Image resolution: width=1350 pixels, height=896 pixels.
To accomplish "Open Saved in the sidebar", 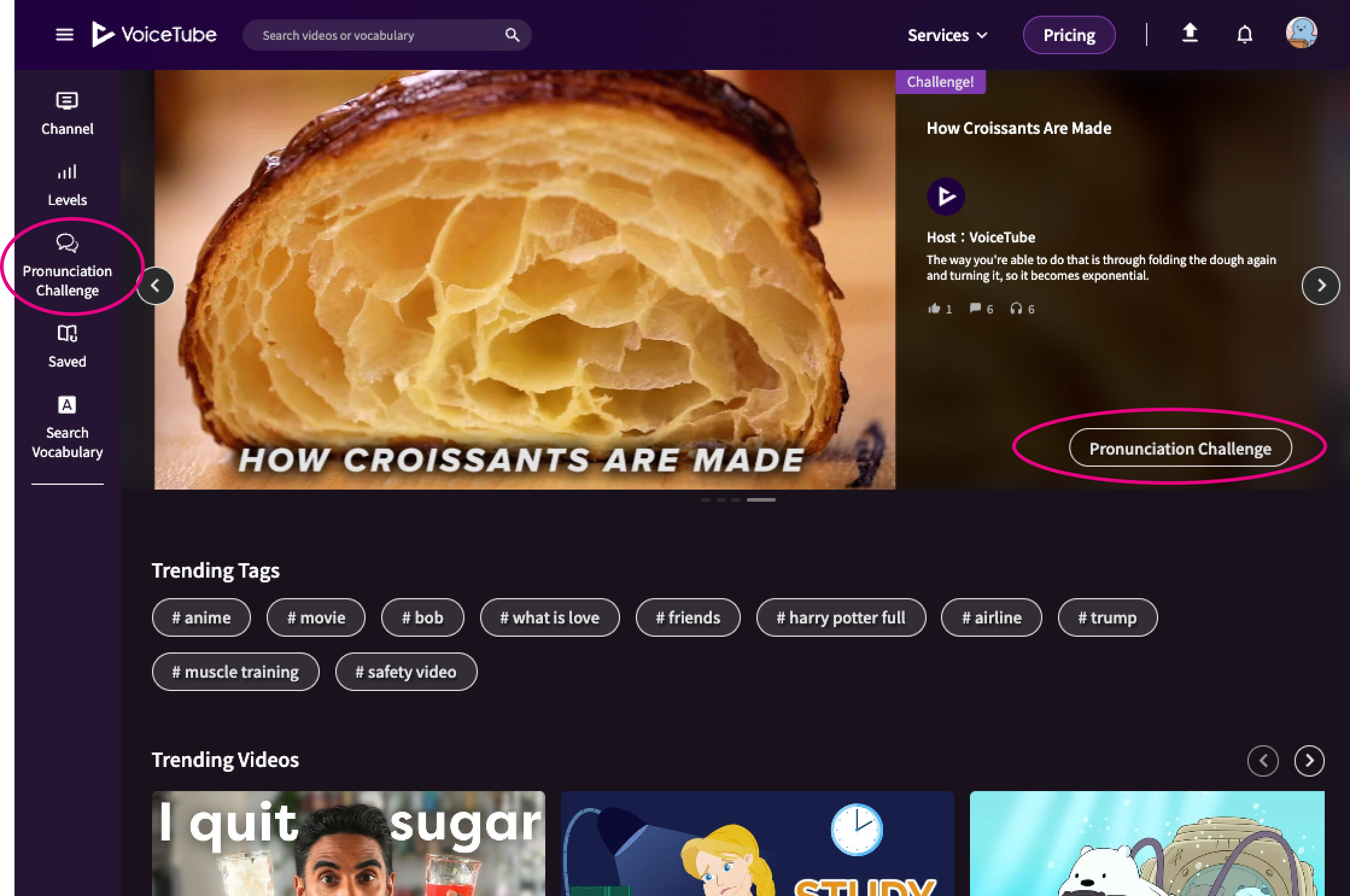I will coord(67,346).
